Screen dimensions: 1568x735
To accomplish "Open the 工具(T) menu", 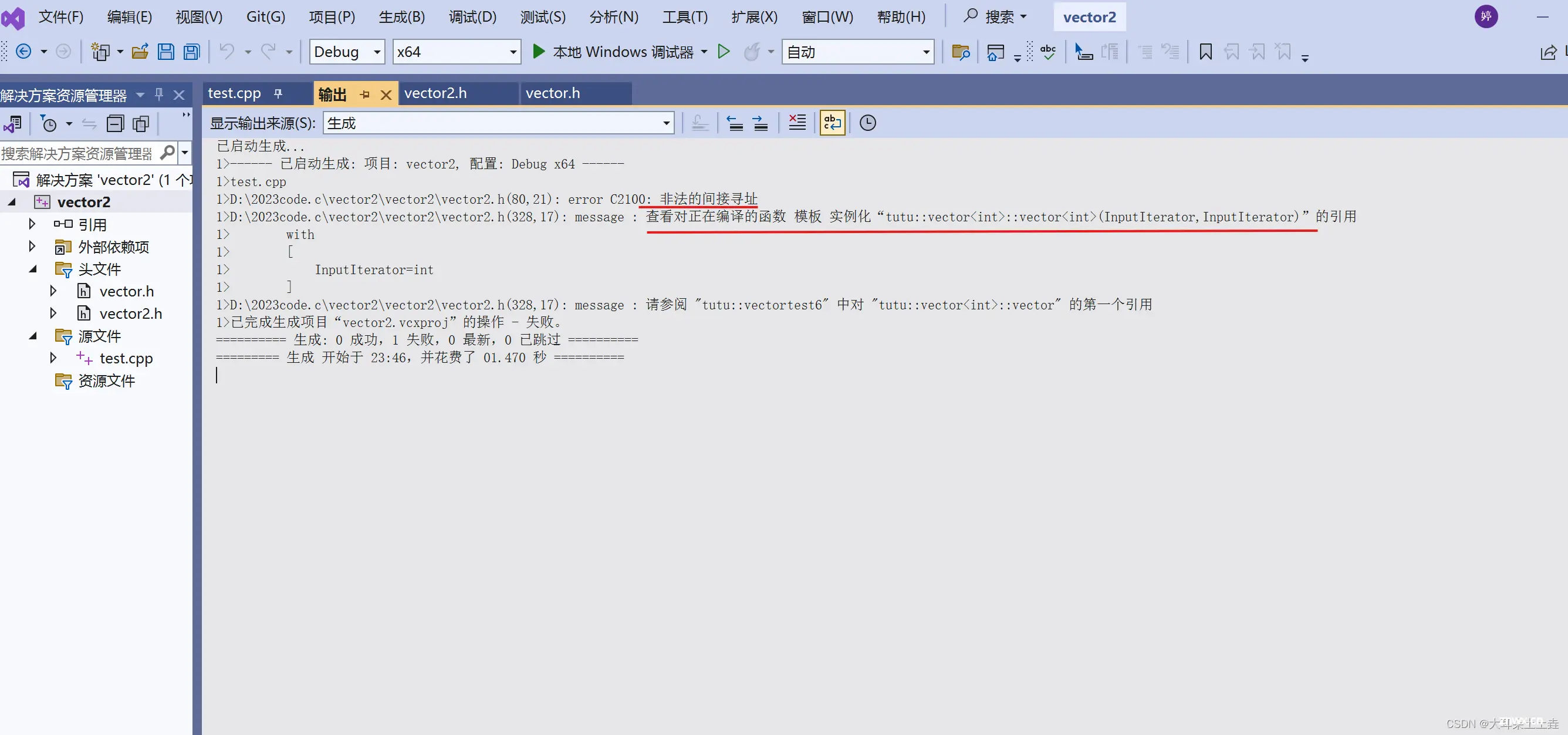I will pos(685,16).
